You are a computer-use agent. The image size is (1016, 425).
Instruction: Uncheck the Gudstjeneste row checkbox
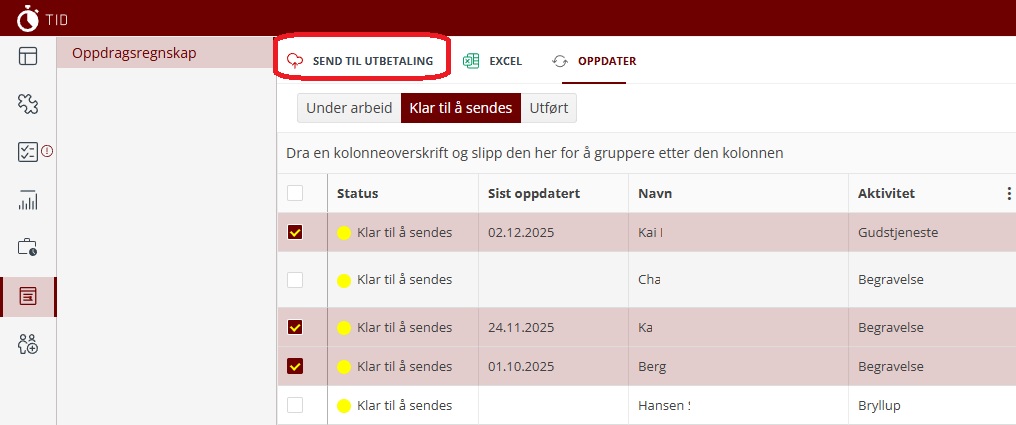(x=295, y=232)
